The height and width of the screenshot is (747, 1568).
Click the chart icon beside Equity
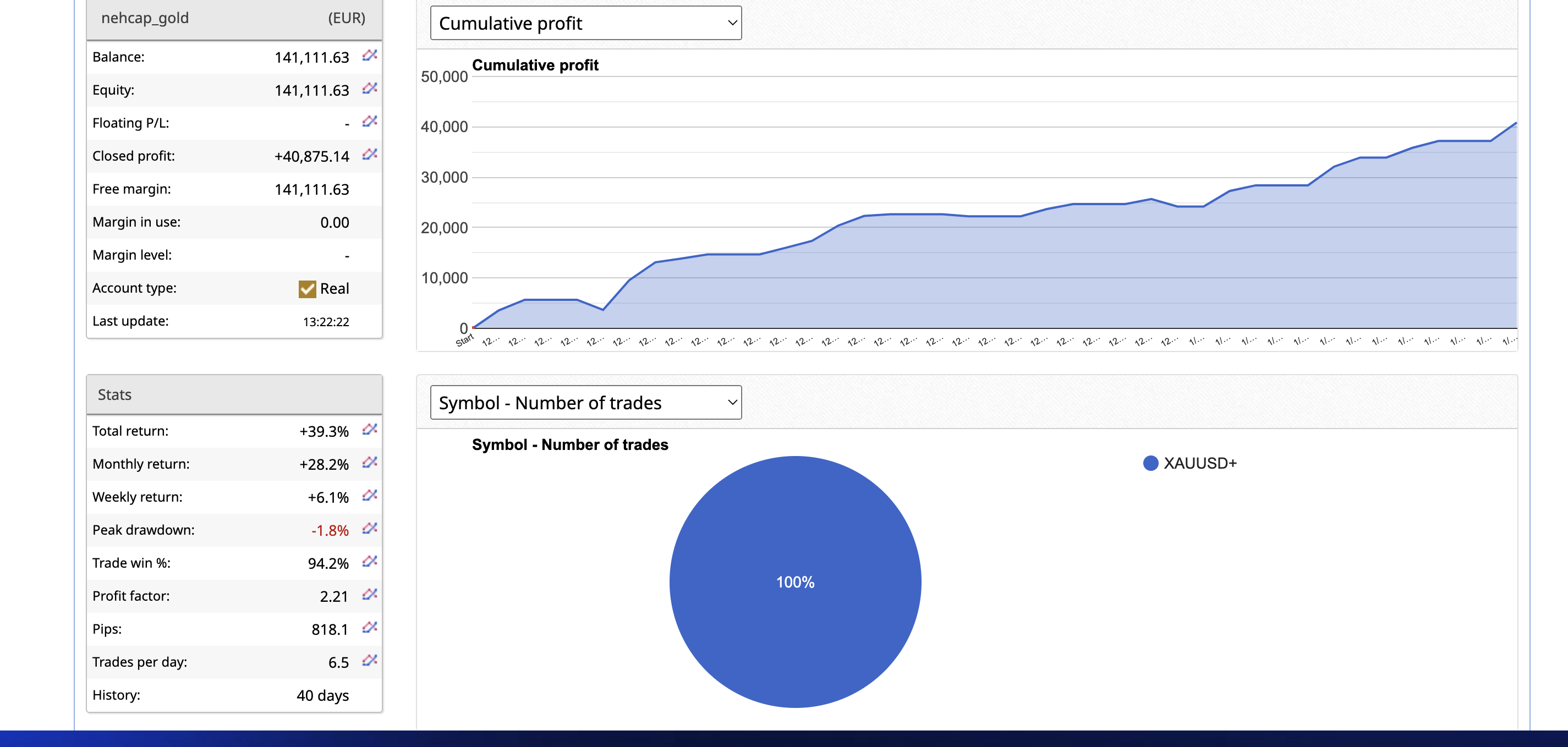pyautogui.click(x=370, y=89)
